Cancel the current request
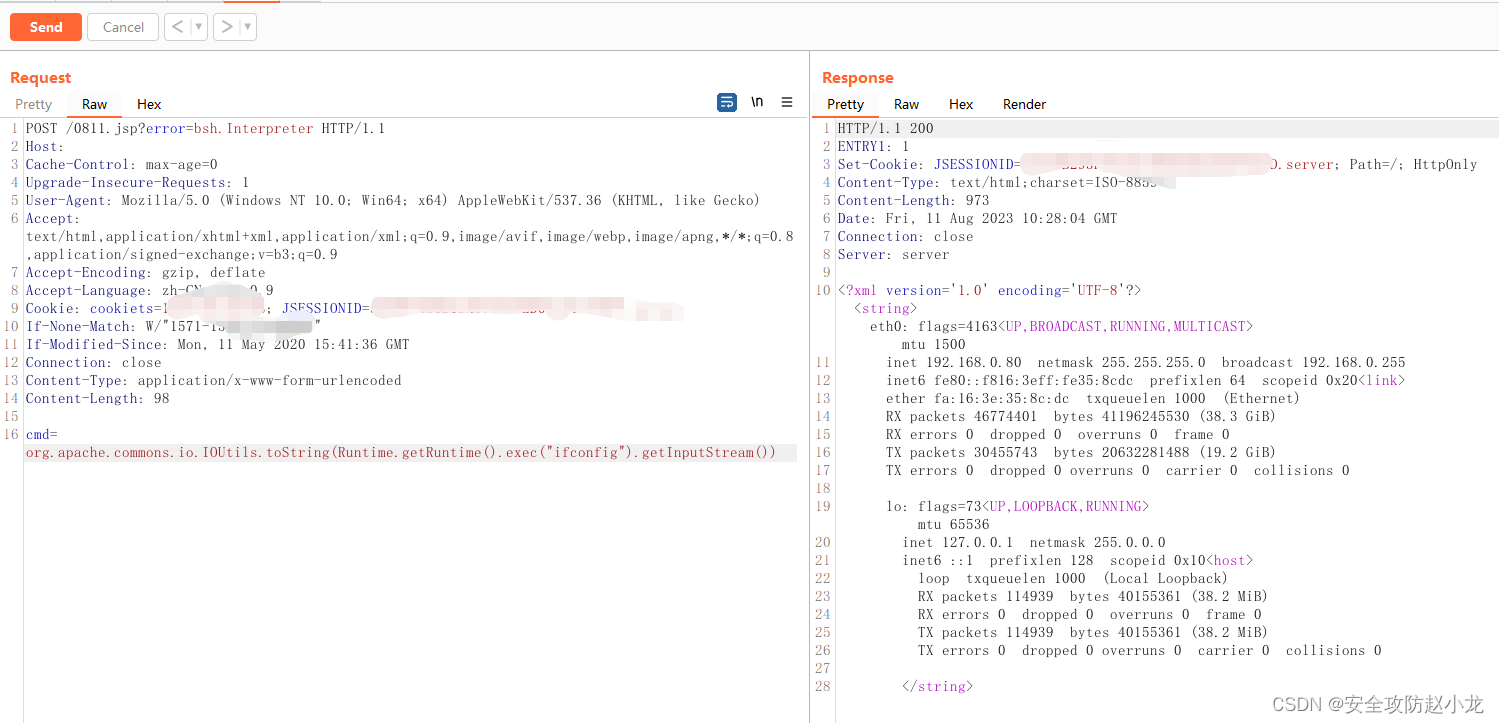The height and width of the screenshot is (723, 1499). tap(123, 27)
